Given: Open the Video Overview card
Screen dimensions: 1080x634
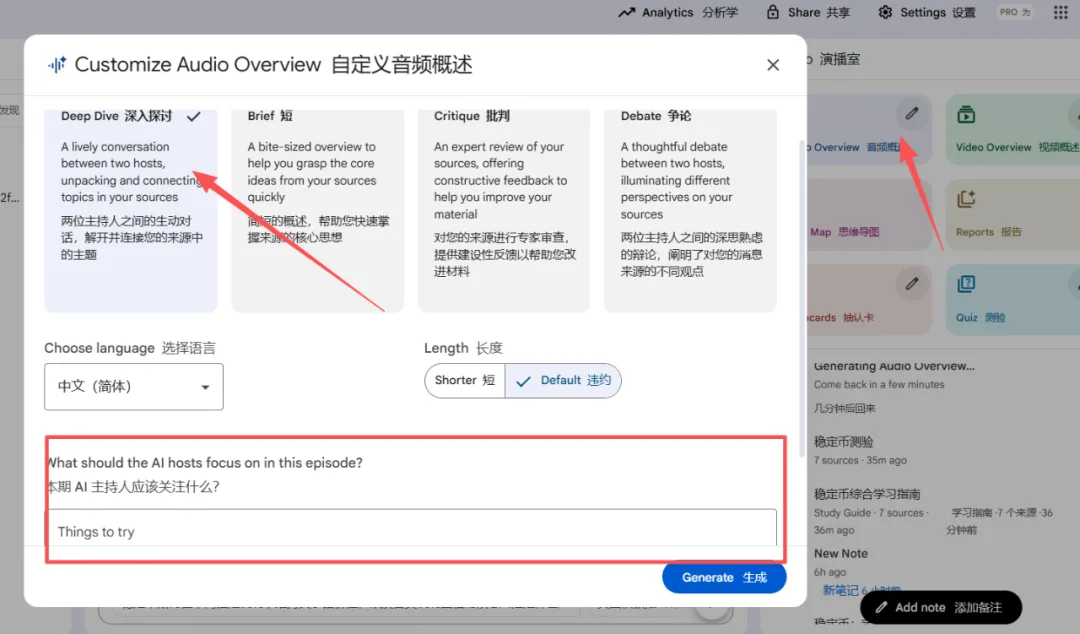Looking at the screenshot, I should [x=1012, y=129].
